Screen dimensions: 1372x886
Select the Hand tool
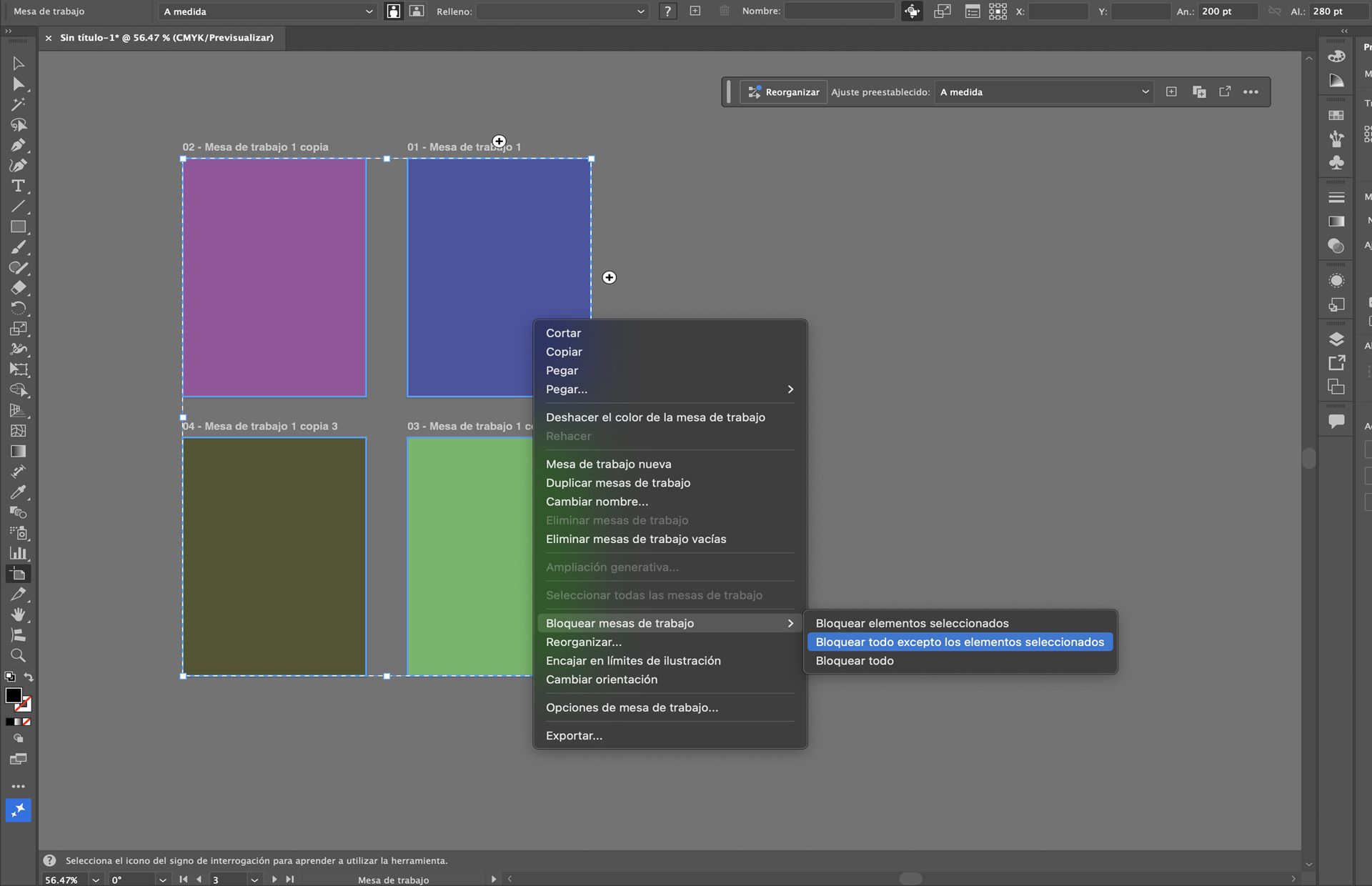click(x=18, y=614)
